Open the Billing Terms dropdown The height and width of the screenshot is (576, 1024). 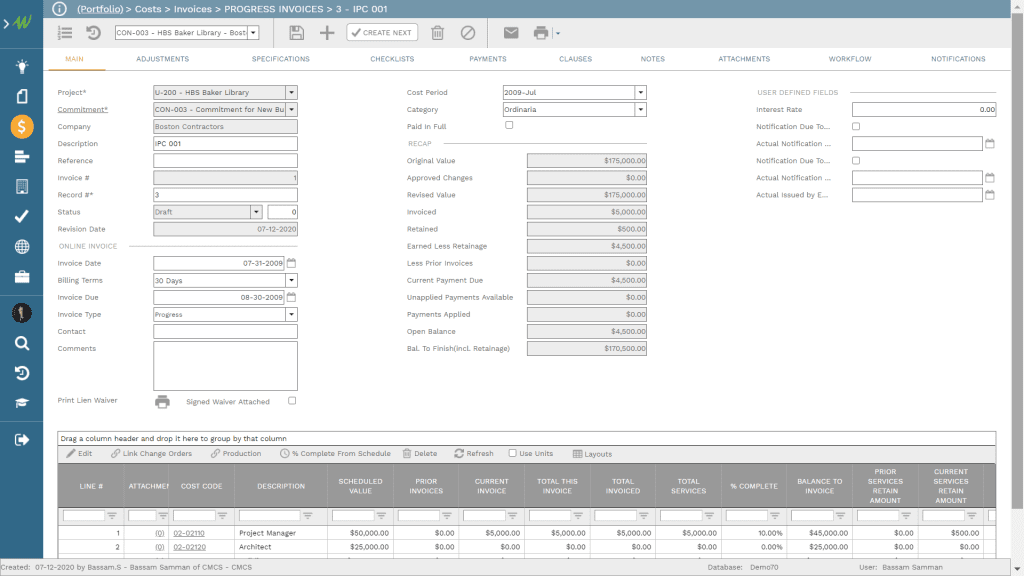pyautogui.click(x=291, y=280)
